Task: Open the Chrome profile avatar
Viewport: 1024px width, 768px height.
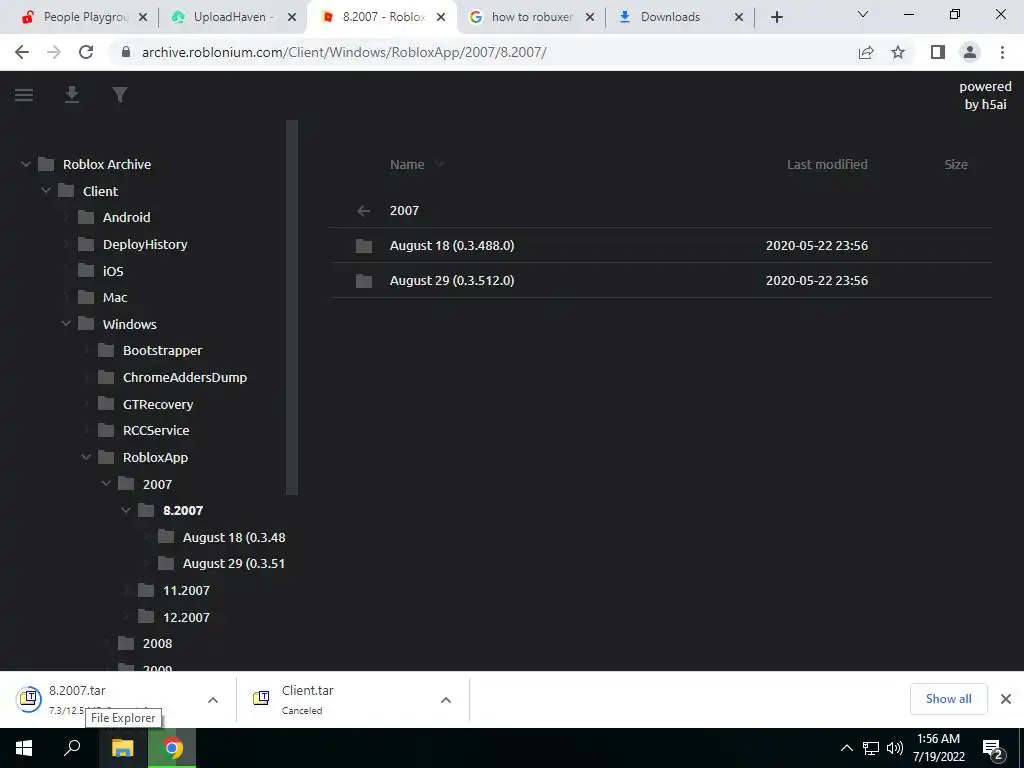Action: [x=970, y=52]
